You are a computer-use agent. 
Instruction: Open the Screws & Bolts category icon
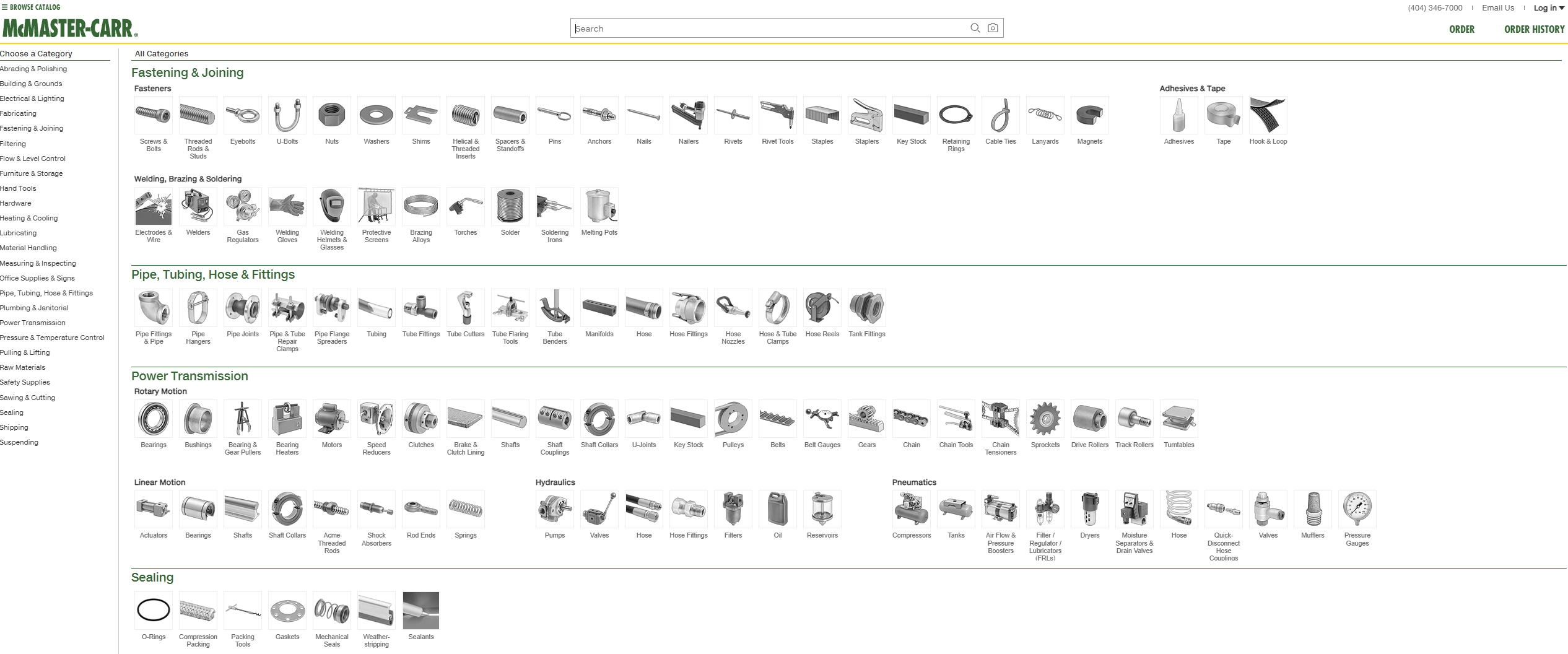(154, 115)
